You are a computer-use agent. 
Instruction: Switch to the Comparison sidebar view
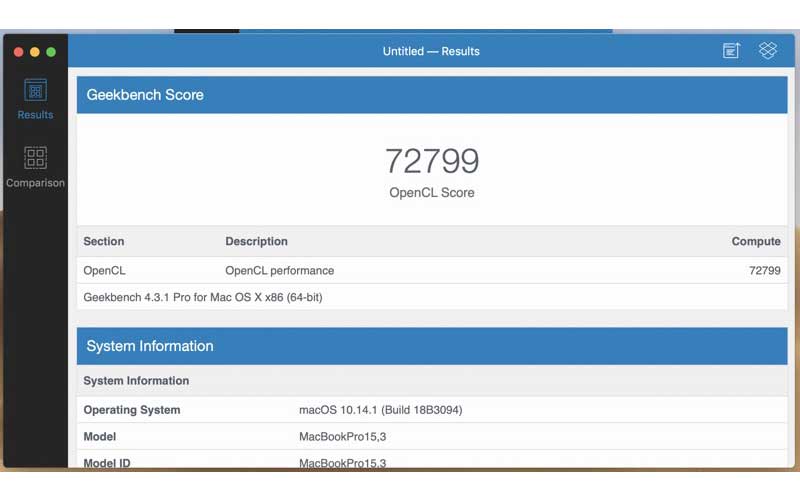coord(35,167)
